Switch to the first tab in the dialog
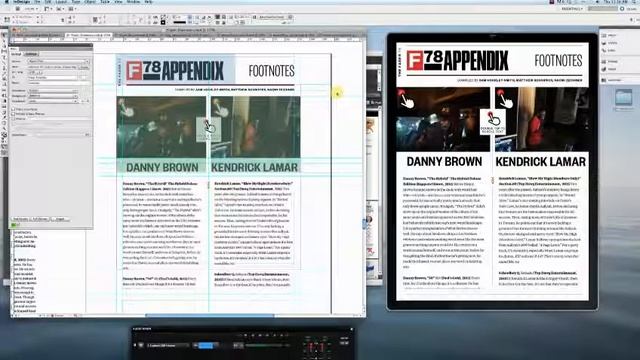The height and width of the screenshot is (360, 640). click(16, 54)
